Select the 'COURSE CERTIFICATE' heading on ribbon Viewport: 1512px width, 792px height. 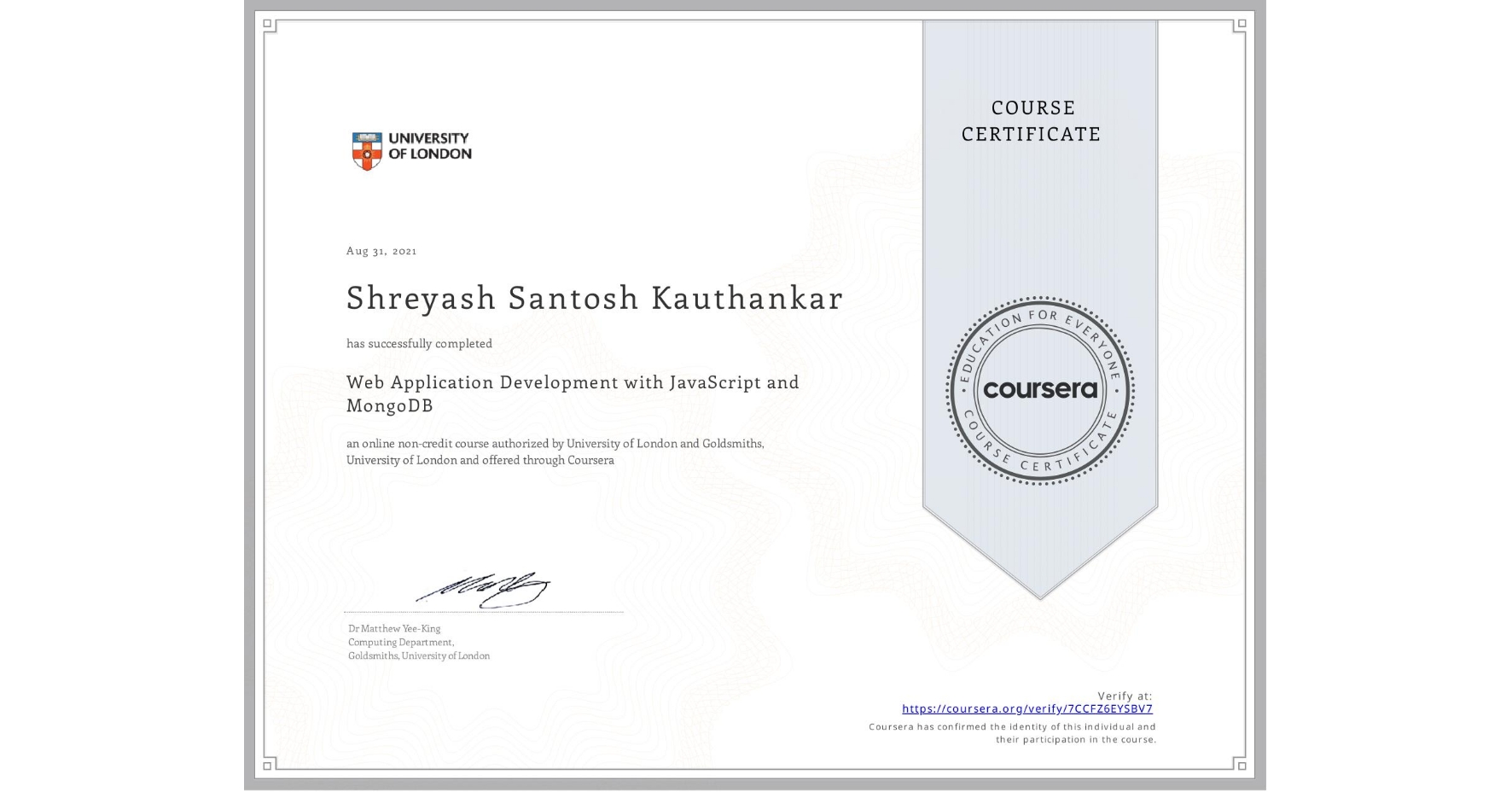[1030, 121]
